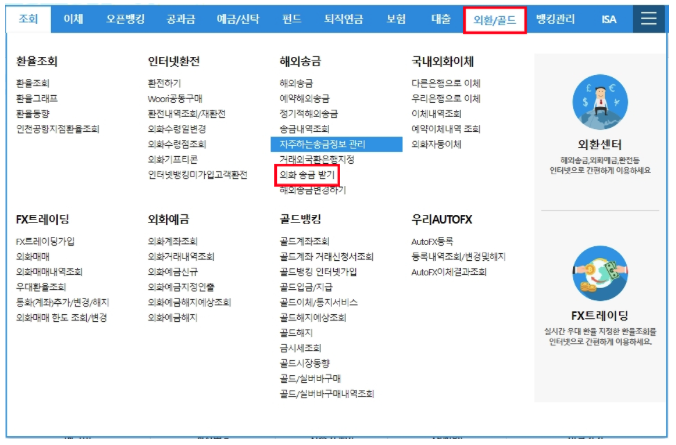Open 예약이체내역 조회

[446, 129]
